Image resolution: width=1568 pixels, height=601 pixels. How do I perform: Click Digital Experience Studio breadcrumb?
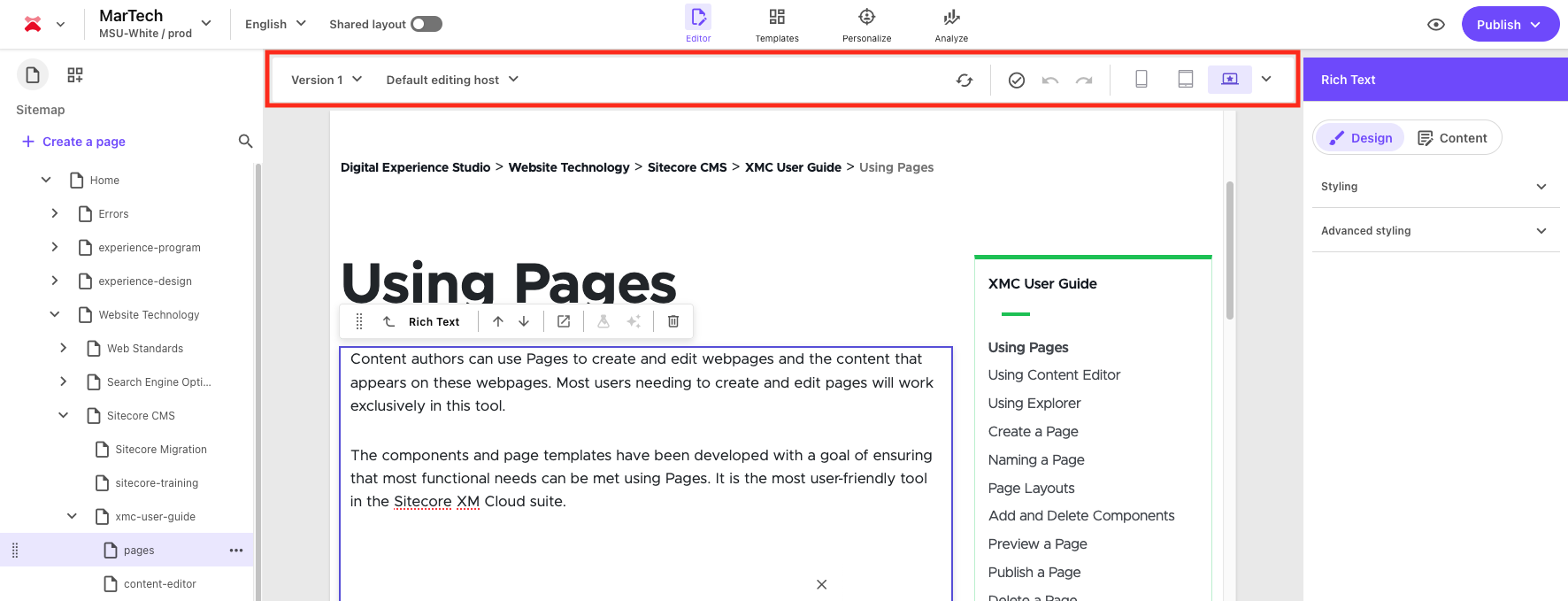click(x=415, y=167)
